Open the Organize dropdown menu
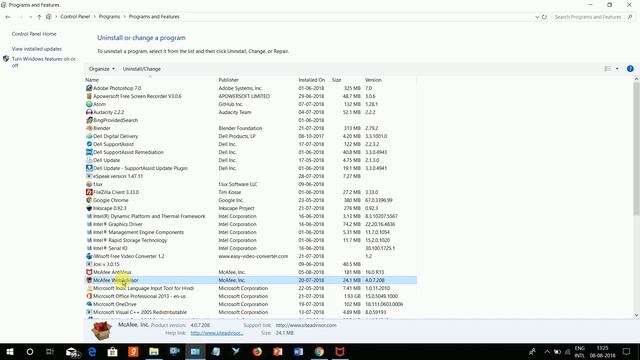The image size is (640, 360). tap(102, 69)
